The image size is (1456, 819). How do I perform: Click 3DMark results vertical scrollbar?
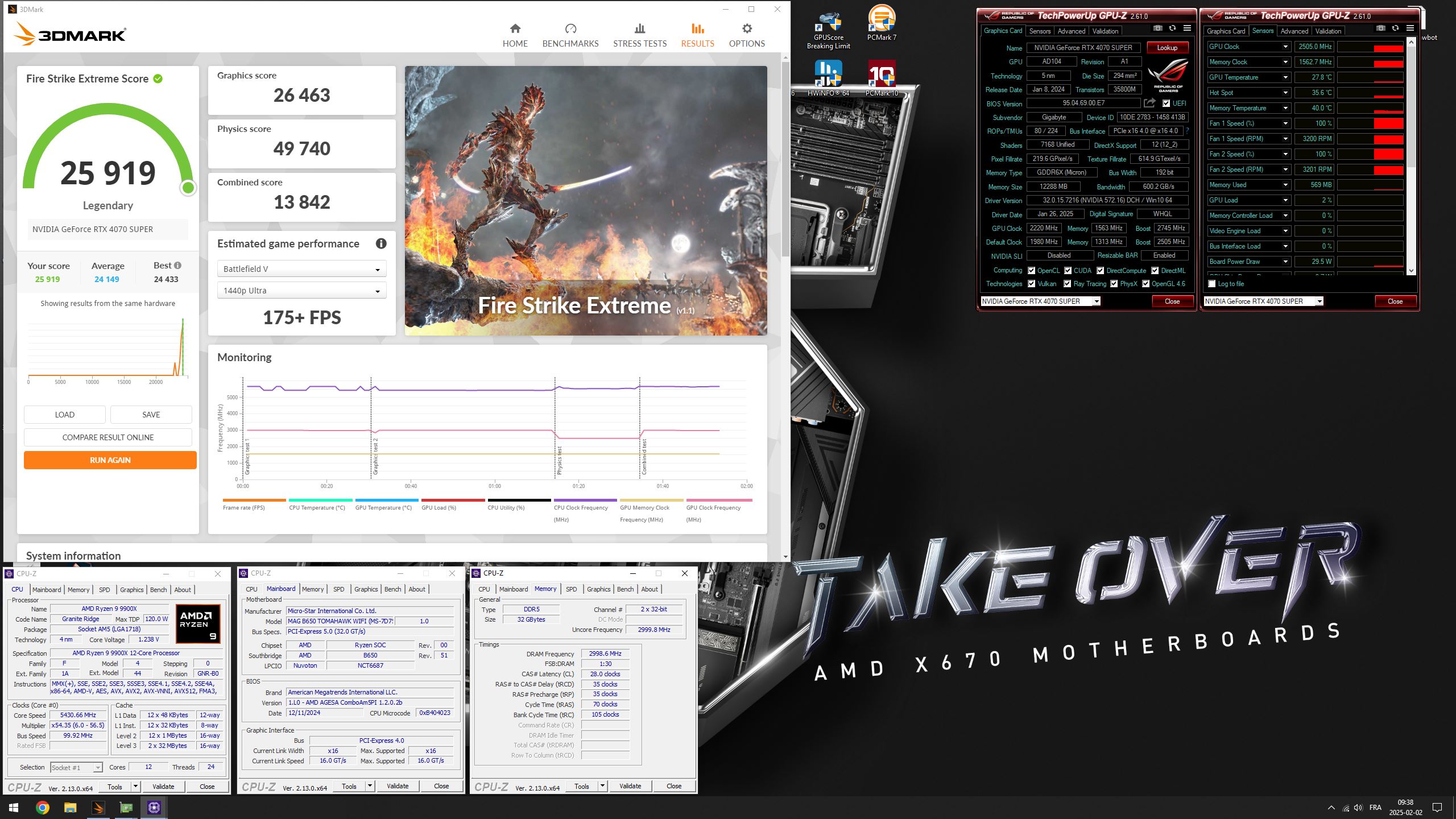pos(785,159)
